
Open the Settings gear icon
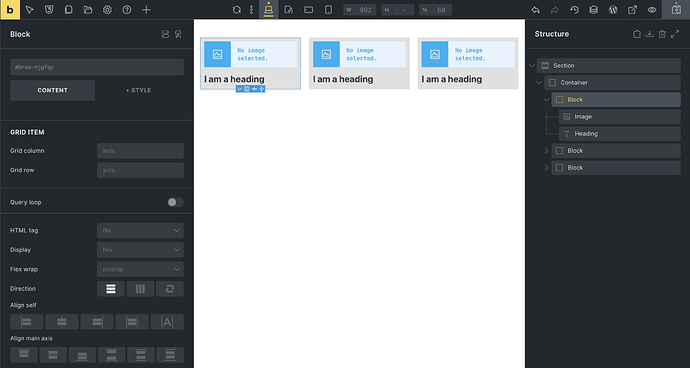(x=107, y=10)
